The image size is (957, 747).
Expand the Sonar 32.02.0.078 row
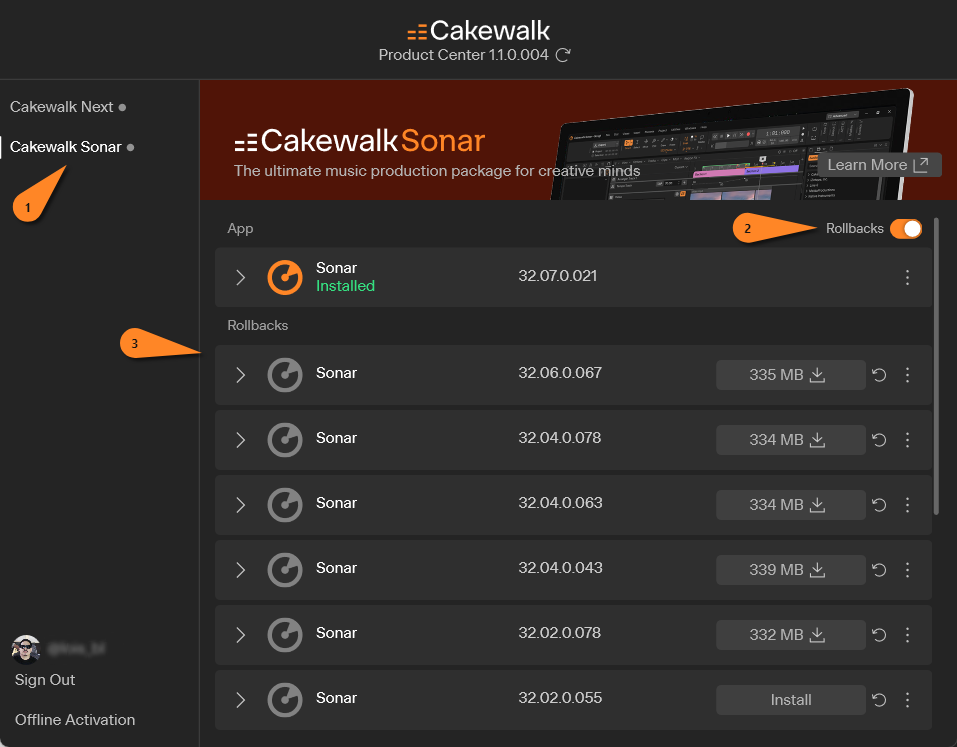coord(240,635)
